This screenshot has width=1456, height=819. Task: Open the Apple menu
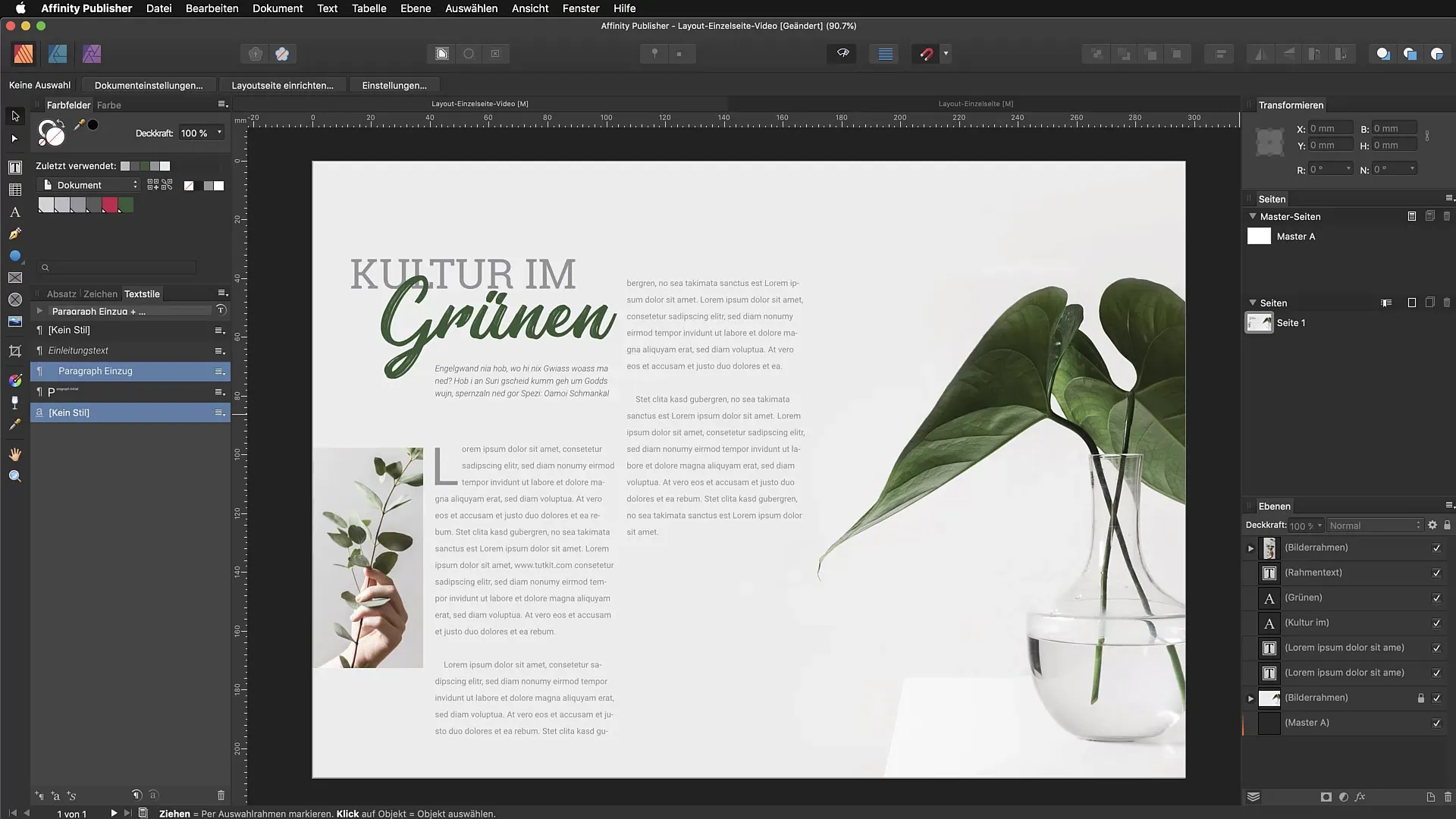coord(20,8)
